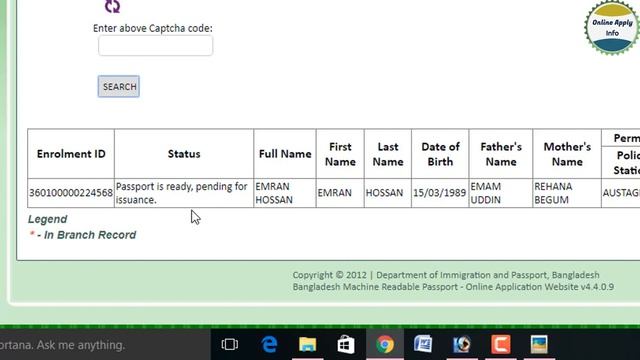Select enrolment ID 360100000224568 cell
Viewport: 640px width, 360px height.
(71, 193)
